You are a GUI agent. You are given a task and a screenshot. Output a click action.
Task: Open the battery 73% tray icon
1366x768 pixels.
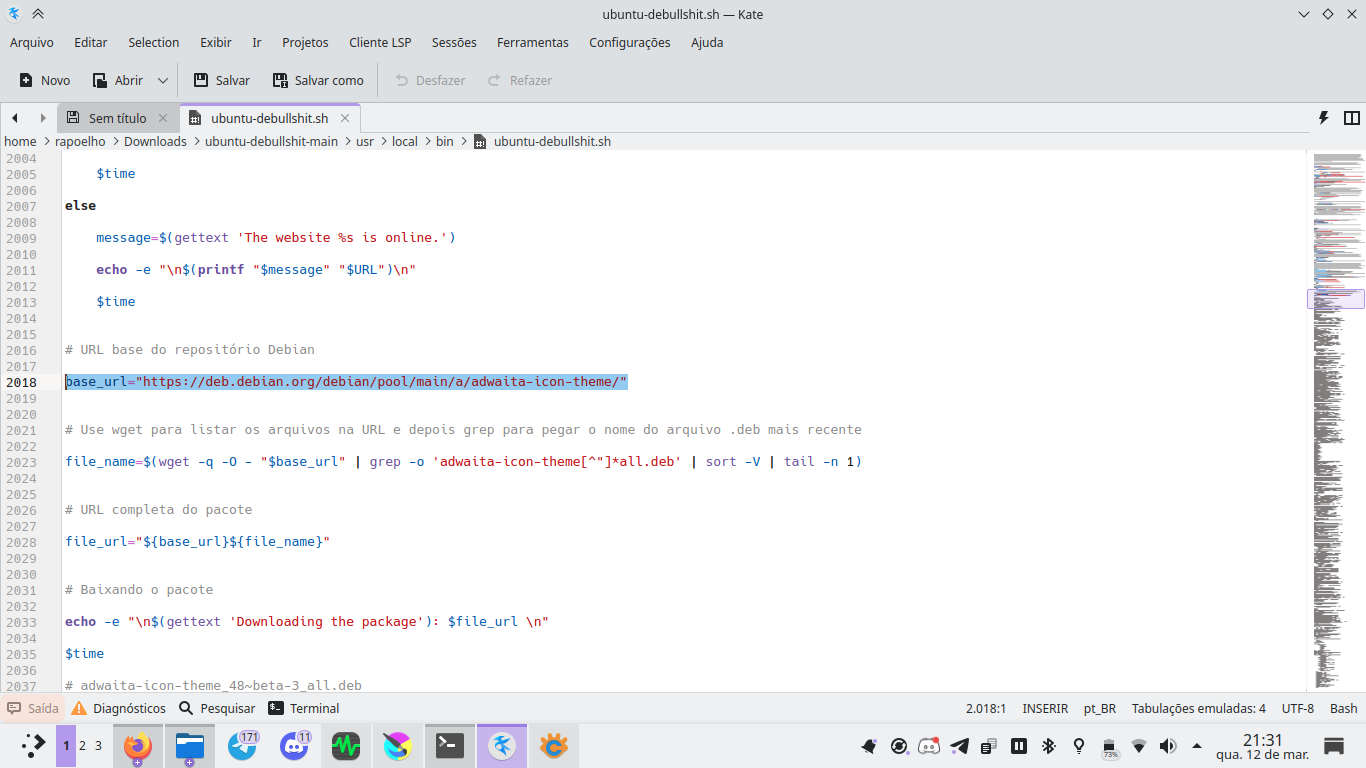[1109, 747]
